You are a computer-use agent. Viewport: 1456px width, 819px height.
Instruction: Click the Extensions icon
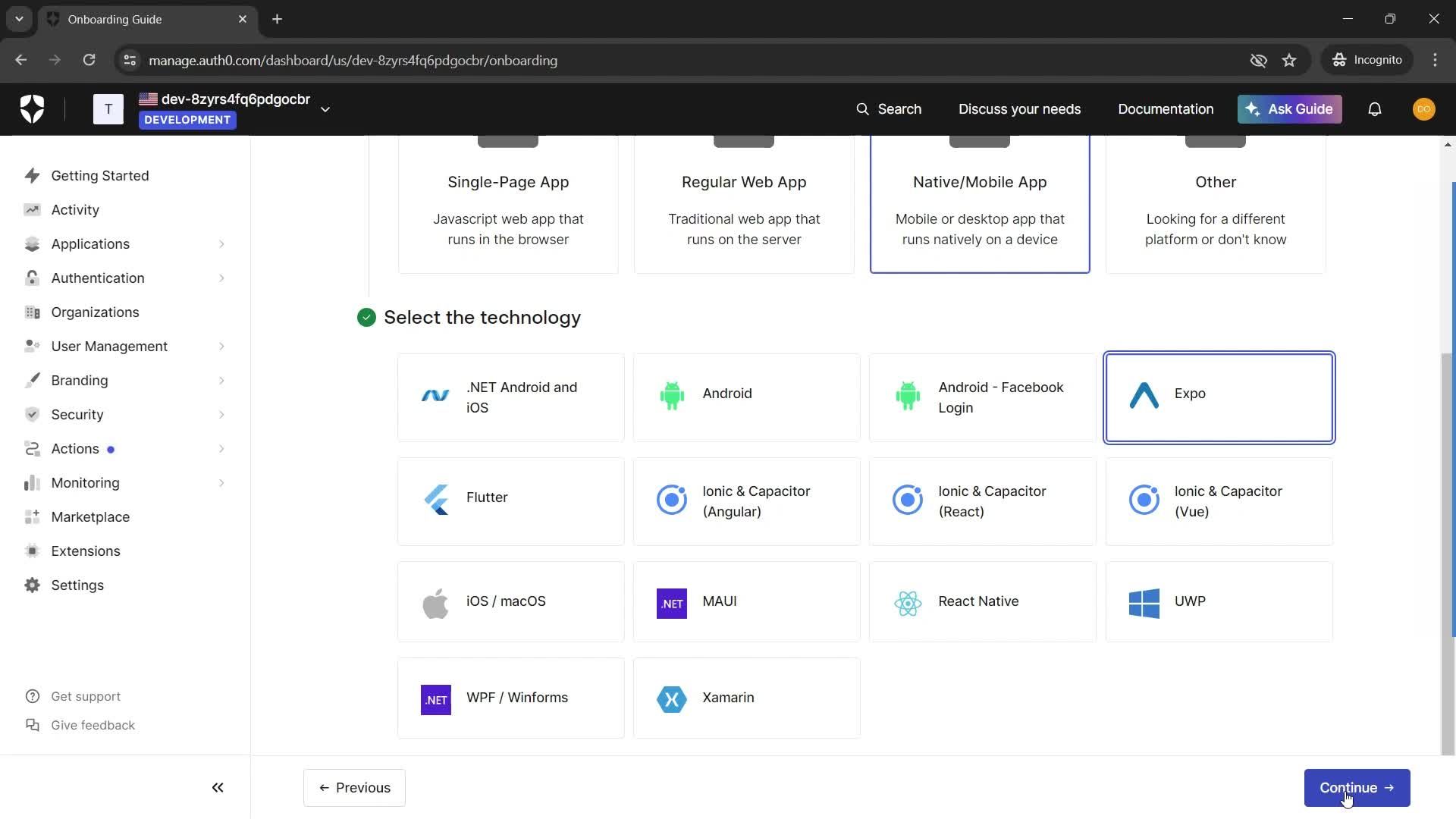pos(32,551)
